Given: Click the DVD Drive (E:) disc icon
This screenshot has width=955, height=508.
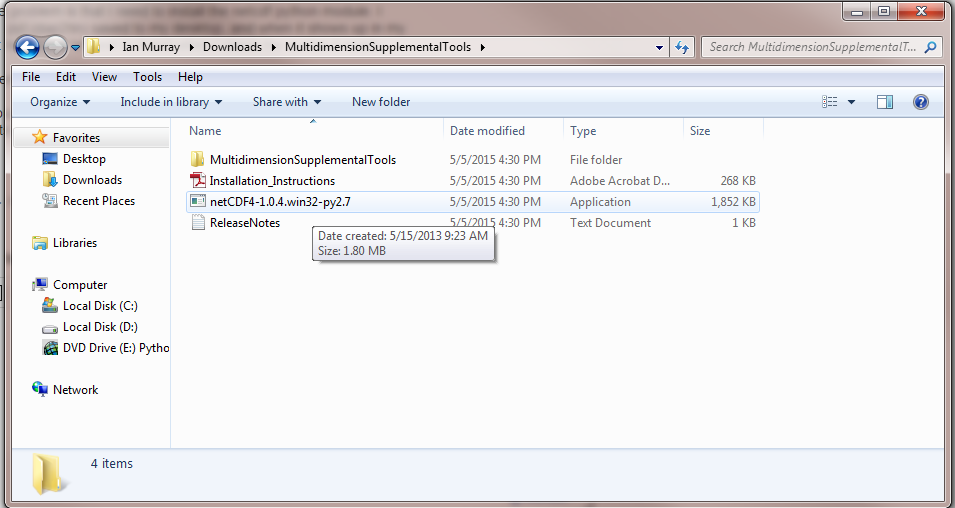Looking at the screenshot, I should click(50, 348).
